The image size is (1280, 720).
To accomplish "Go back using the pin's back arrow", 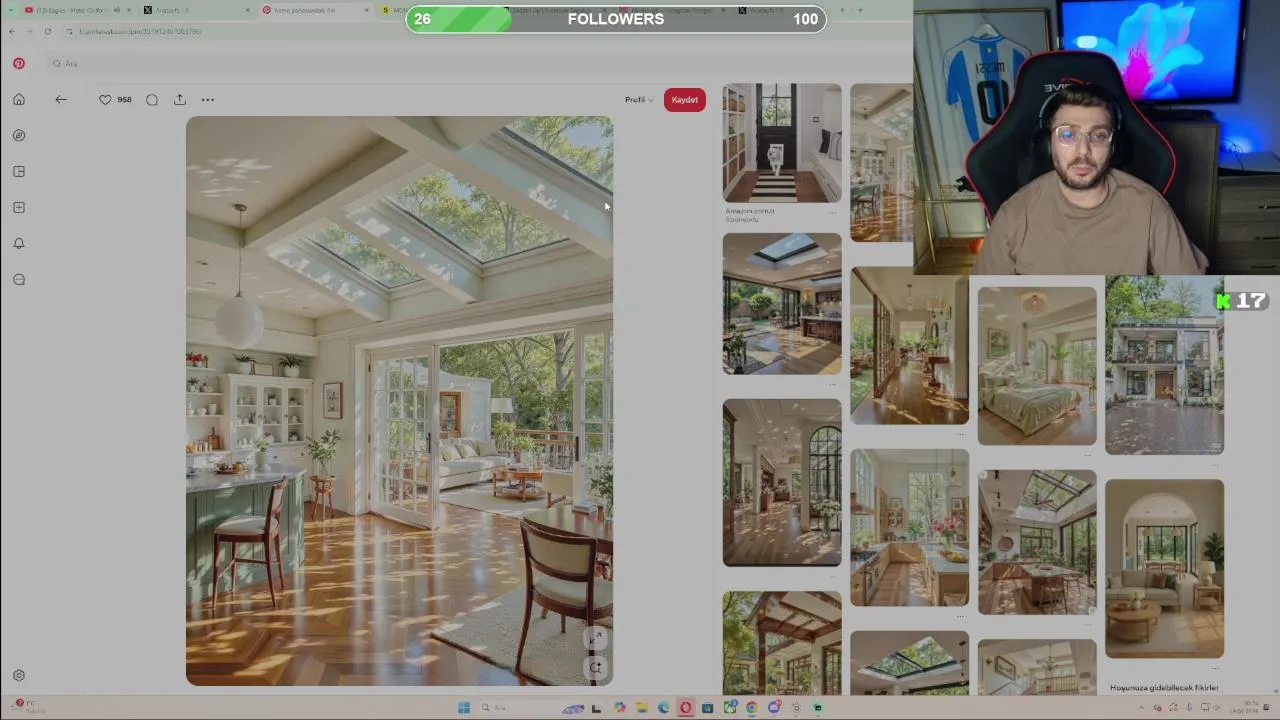I will (x=61, y=99).
